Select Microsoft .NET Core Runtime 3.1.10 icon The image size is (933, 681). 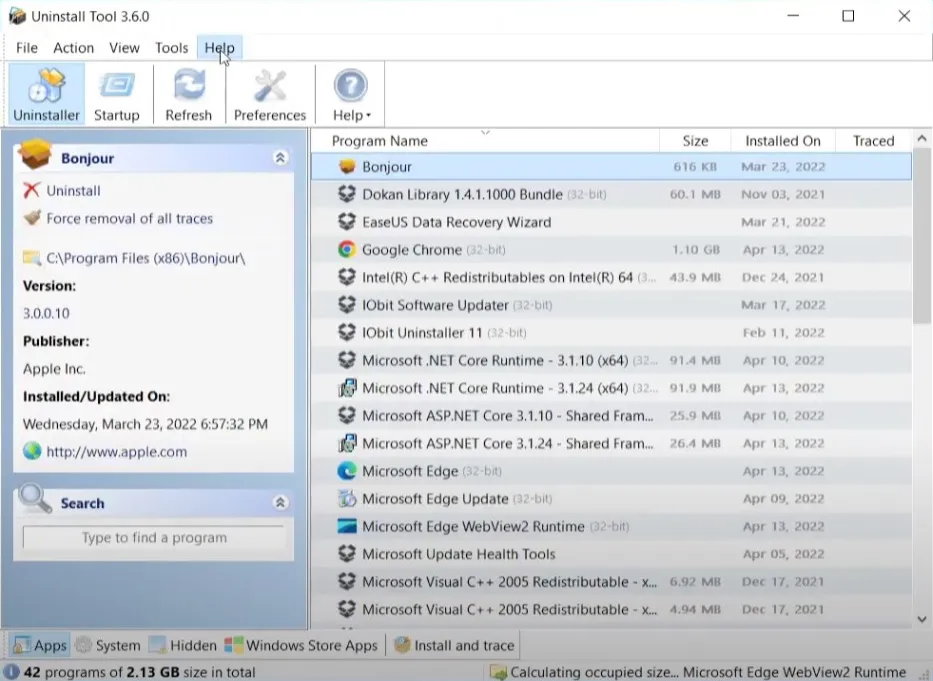[x=347, y=360]
